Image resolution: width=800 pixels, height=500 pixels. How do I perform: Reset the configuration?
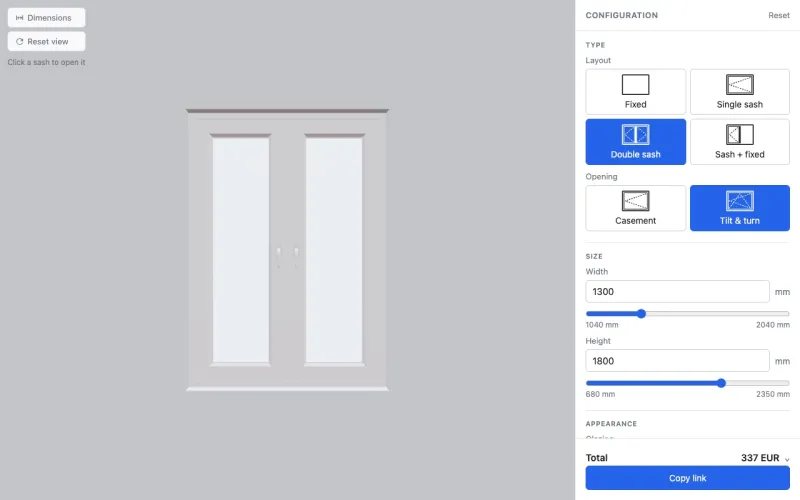pos(779,15)
